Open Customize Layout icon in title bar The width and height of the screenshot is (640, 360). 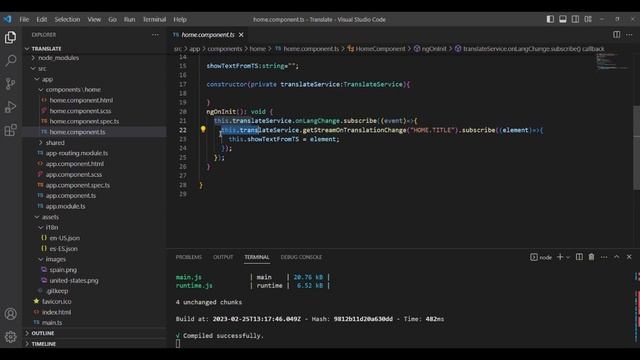588,19
